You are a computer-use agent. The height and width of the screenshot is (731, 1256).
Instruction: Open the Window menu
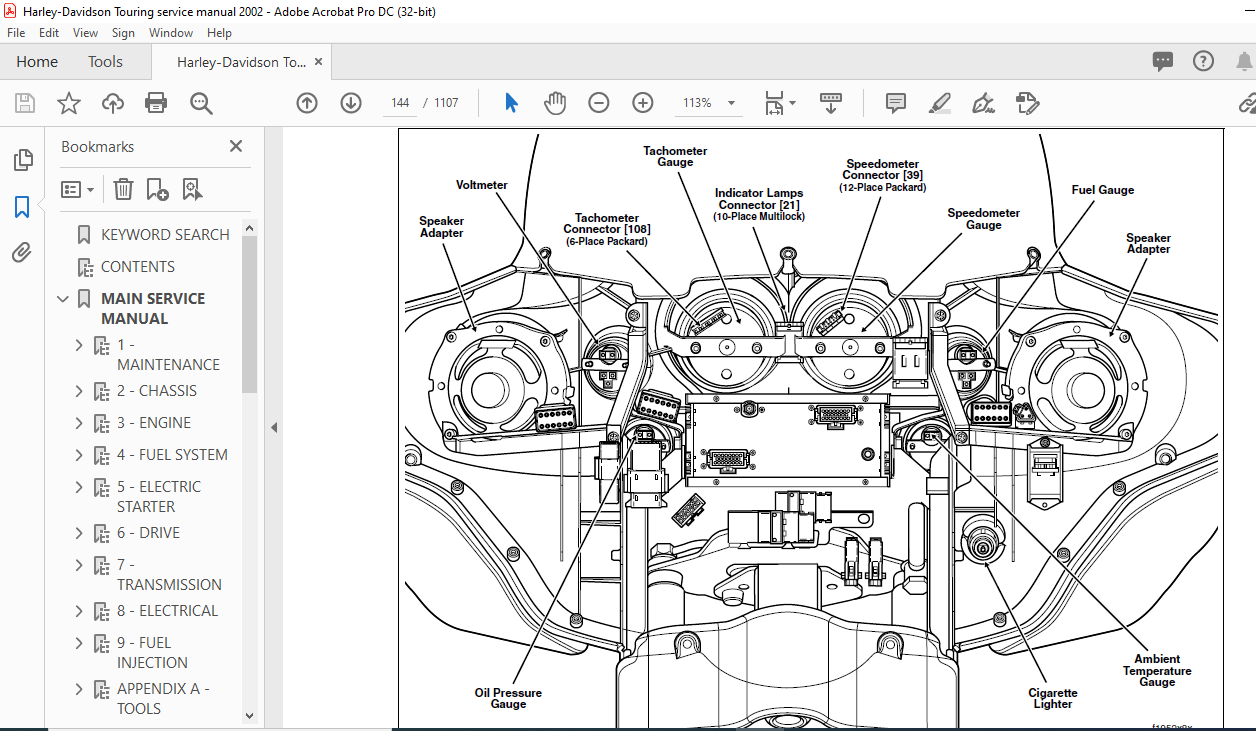(171, 33)
